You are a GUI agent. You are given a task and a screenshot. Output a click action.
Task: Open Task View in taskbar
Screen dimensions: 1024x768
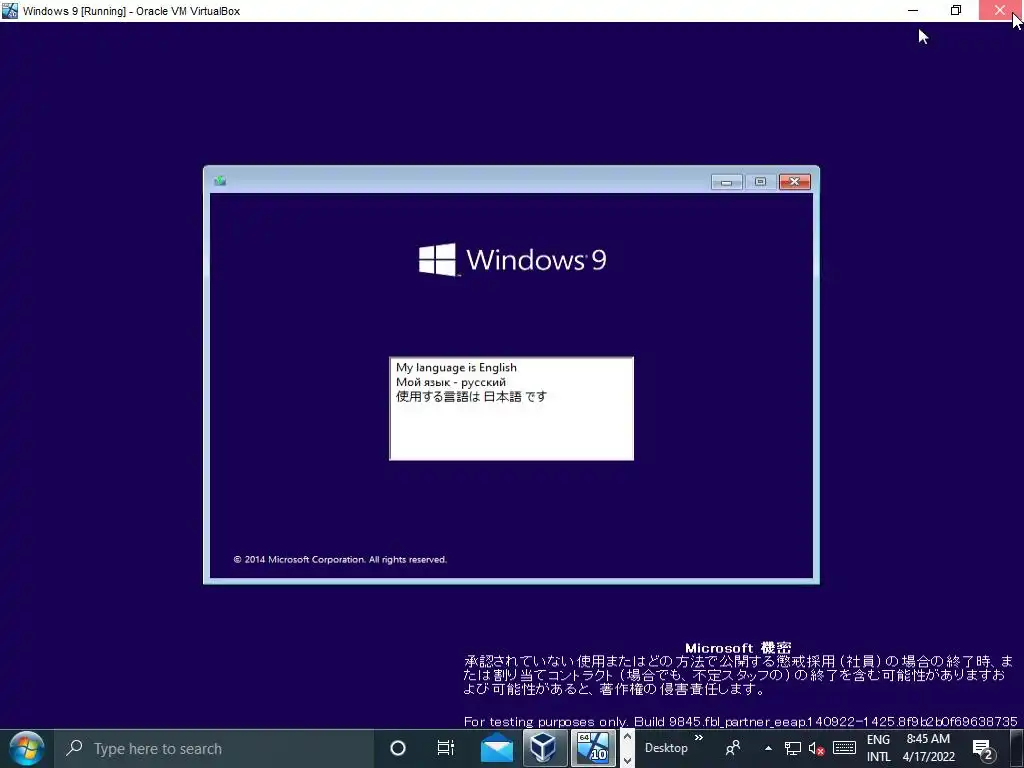pos(446,748)
